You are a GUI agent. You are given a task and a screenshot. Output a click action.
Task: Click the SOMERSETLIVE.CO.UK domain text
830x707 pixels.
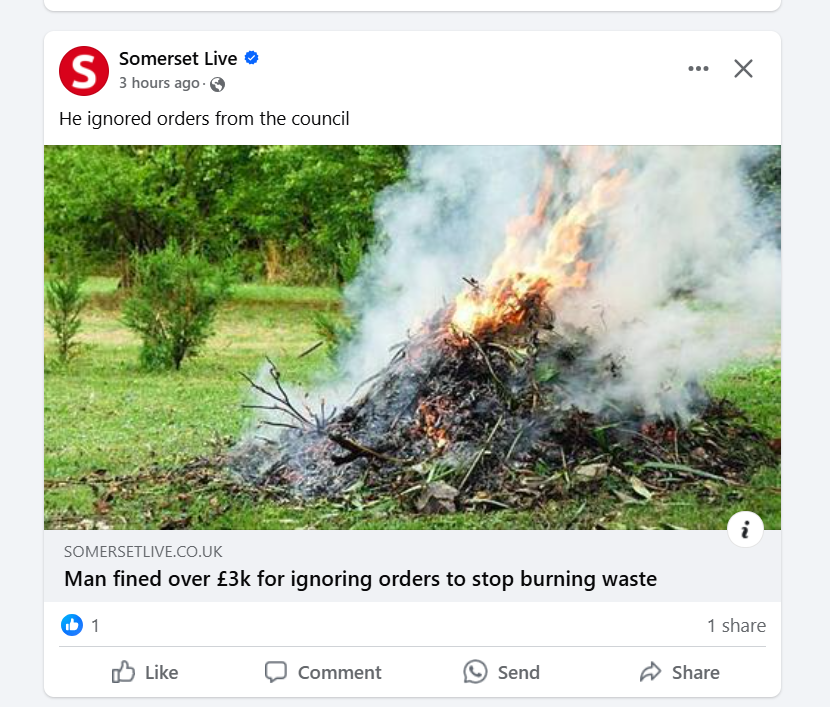click(x=143, y=552)
